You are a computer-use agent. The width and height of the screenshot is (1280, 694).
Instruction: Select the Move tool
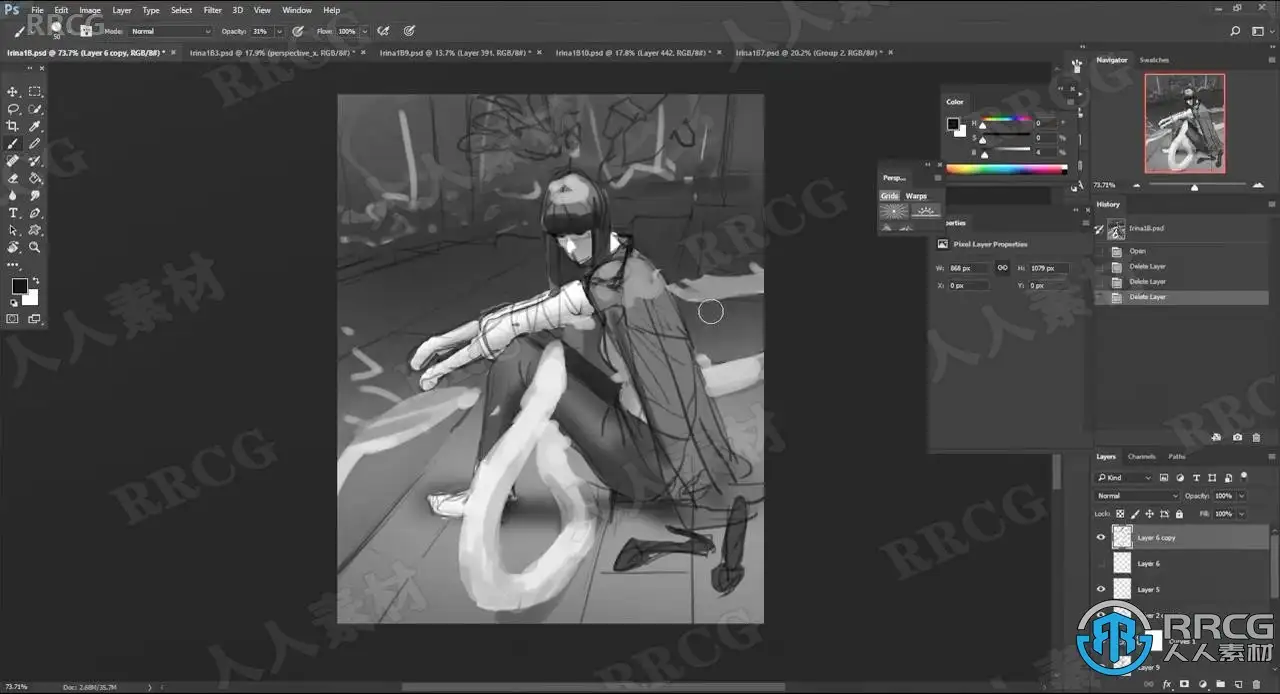[x=13, y=91]
